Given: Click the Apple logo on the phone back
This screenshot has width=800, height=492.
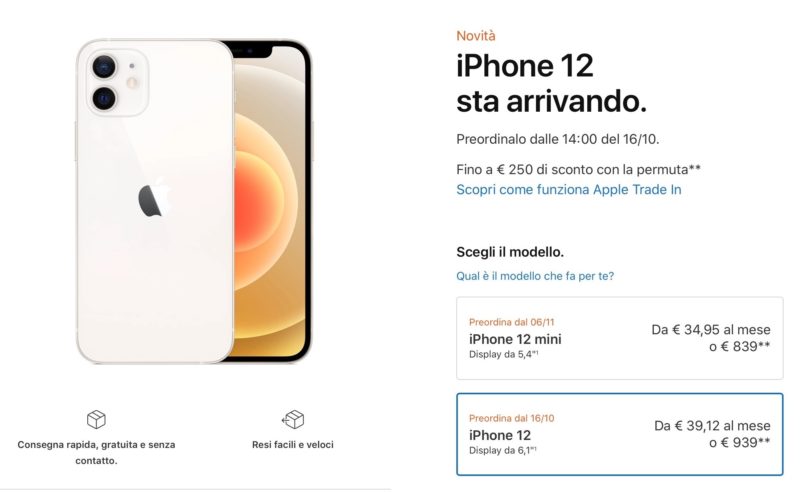Looking at the screenshot, I should pyautogui.click(x=154, y=198).
